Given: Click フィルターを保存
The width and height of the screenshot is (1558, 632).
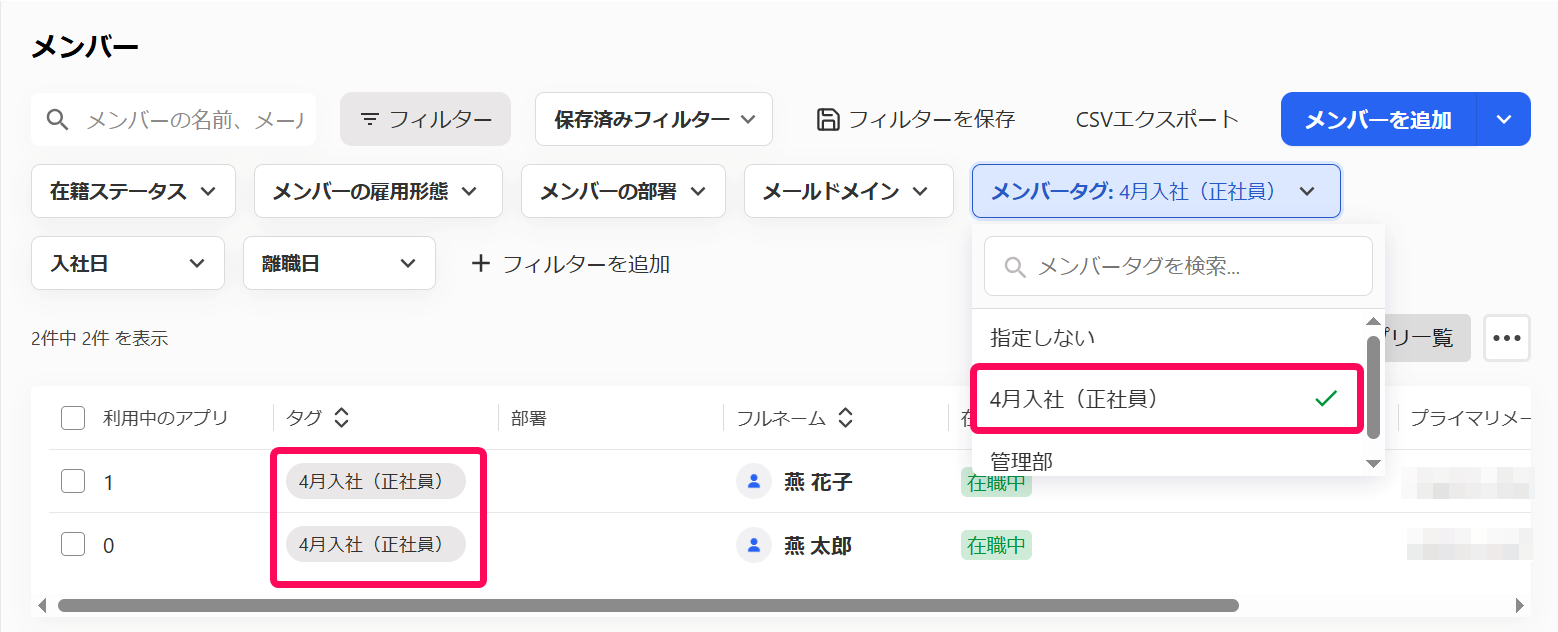Looking at the screenshot, I should (x=916, y=120).
